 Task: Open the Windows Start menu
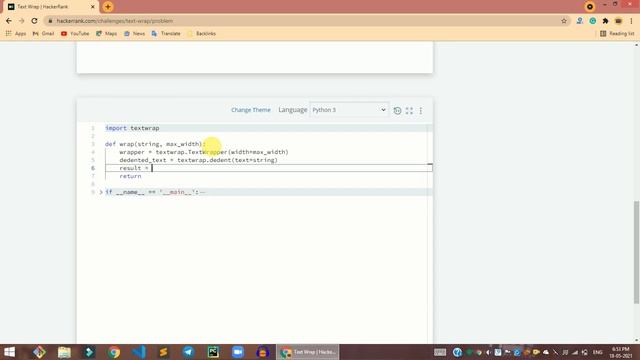[9, 352]
